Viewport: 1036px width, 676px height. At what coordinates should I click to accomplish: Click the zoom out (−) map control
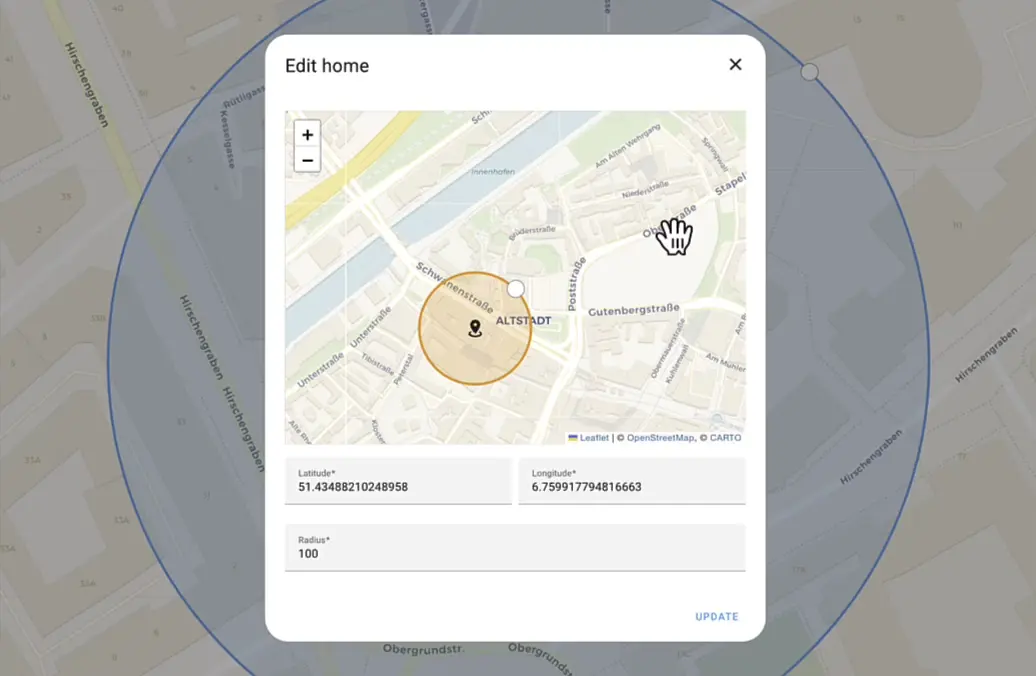click(x=307, y=158)
